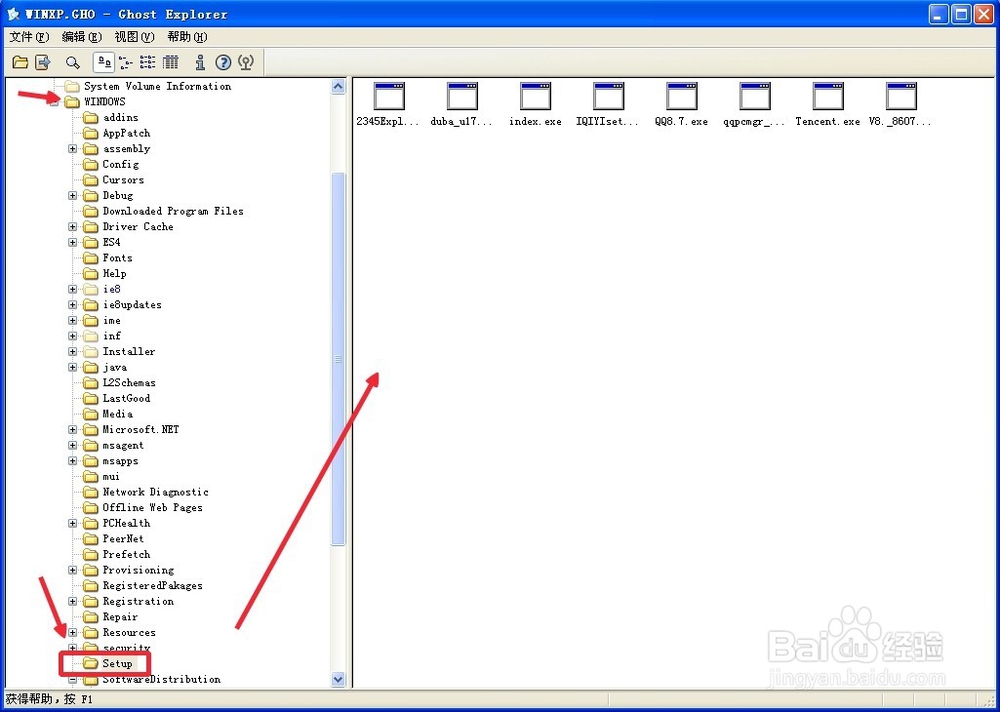This screenshot has width=1000, height=712.
Task: Select the L2Schemas folder
Action: 129,383
